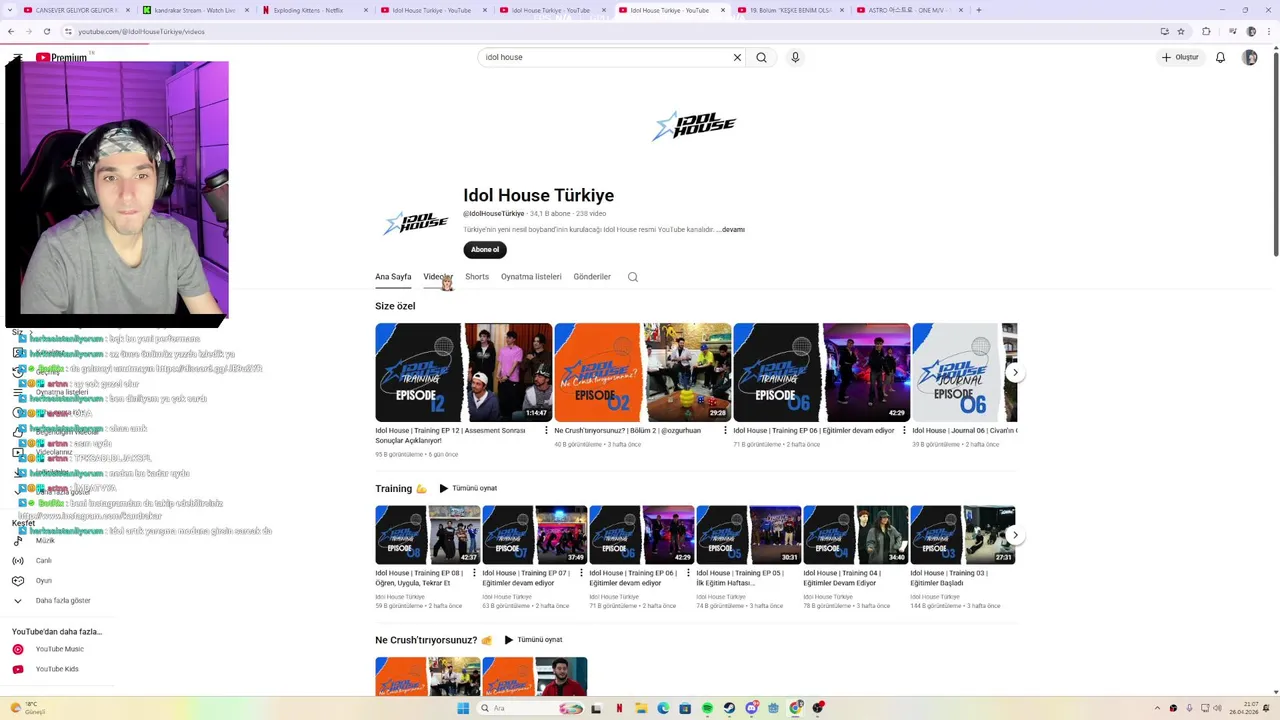The image size is (1280, 720).
Task: Open Spotify from the taskbar
Action: [x=707, y=708]
